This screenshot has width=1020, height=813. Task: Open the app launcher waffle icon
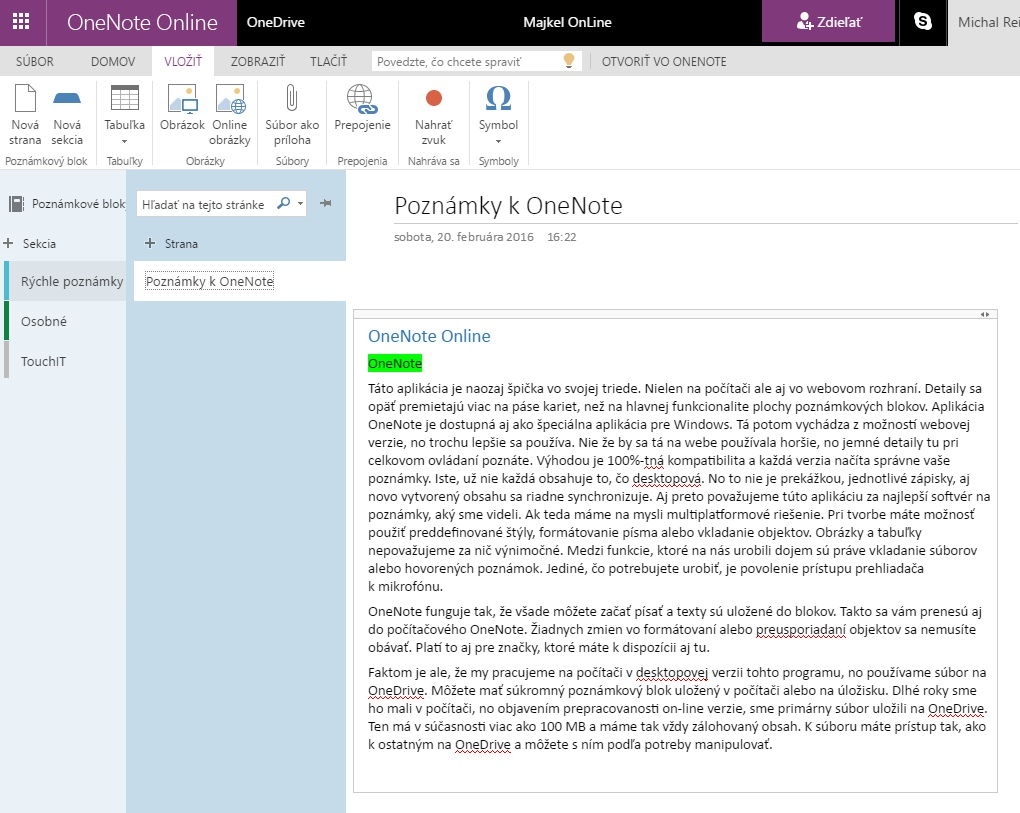[21, 22]
